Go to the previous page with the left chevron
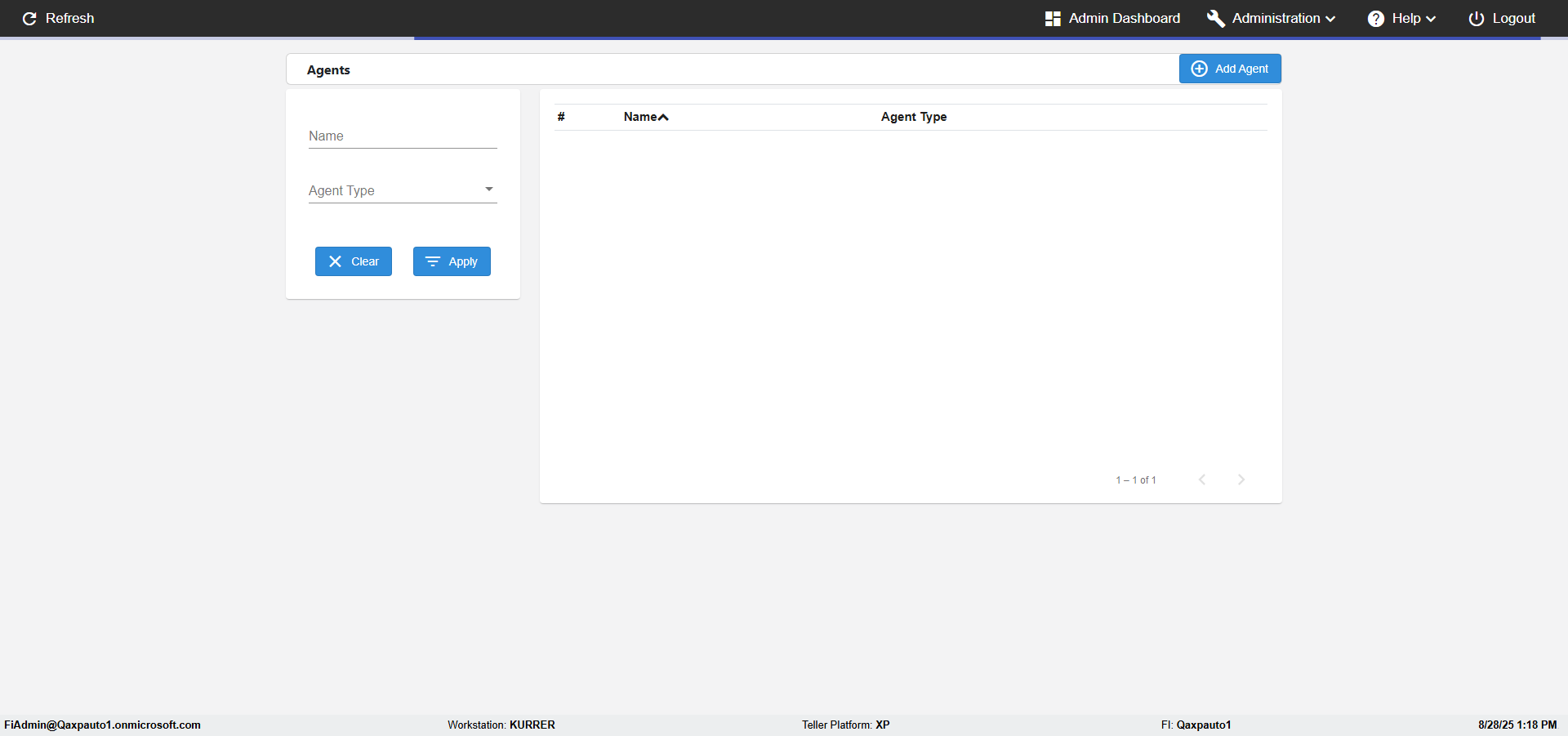The width and height of the screenshot is (1568, 736). (1202, 480)
